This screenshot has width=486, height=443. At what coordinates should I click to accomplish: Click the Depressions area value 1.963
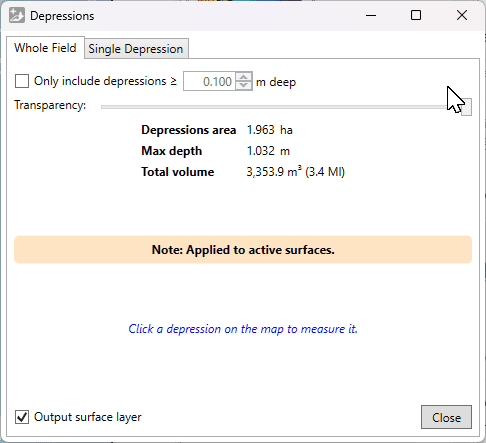(261, 130)
